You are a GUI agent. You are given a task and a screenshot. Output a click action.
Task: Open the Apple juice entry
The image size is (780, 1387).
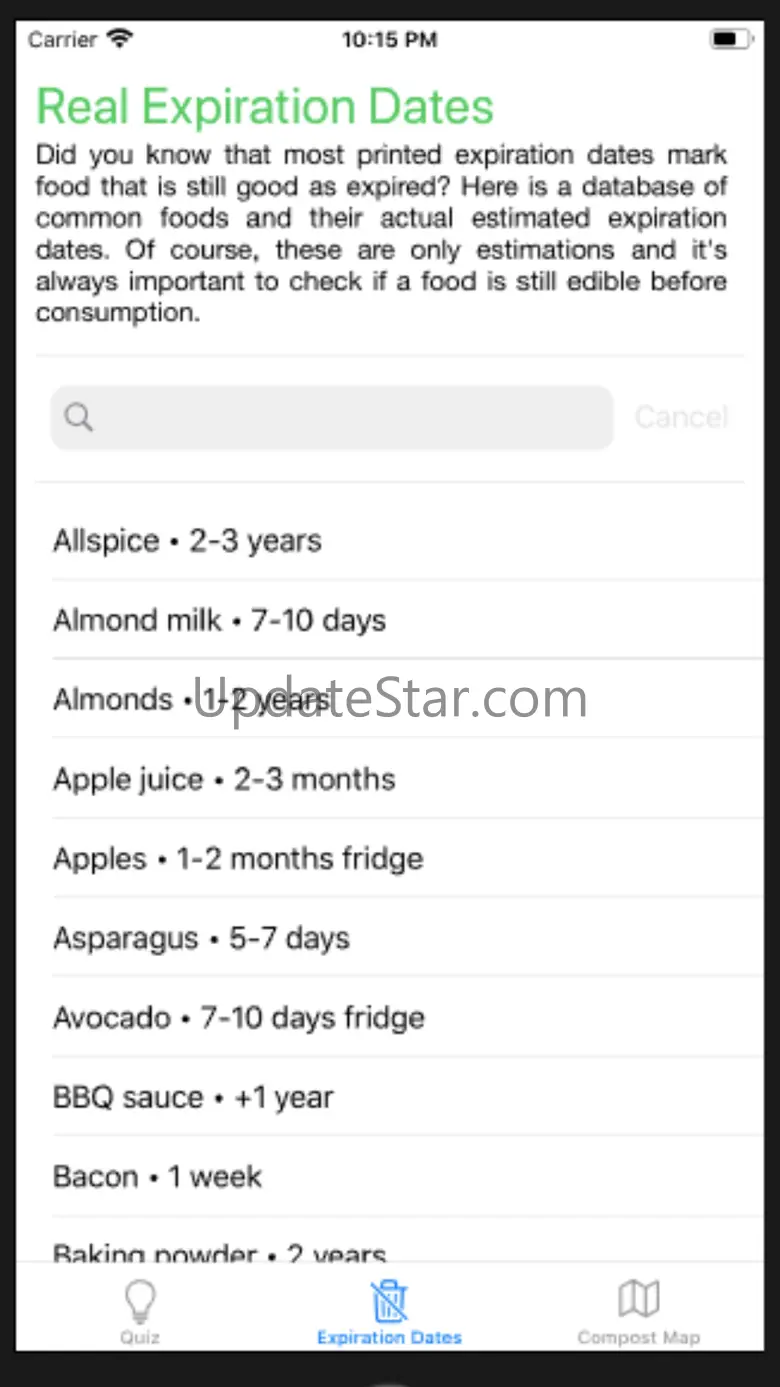click(x=400, y=779)
